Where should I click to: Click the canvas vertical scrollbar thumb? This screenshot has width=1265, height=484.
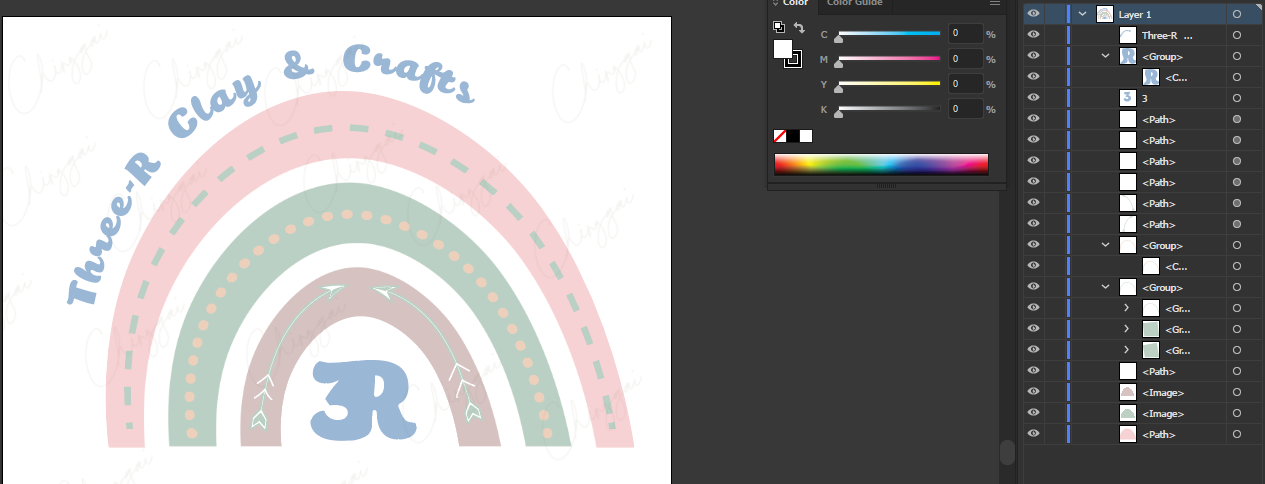point(1007,452)
